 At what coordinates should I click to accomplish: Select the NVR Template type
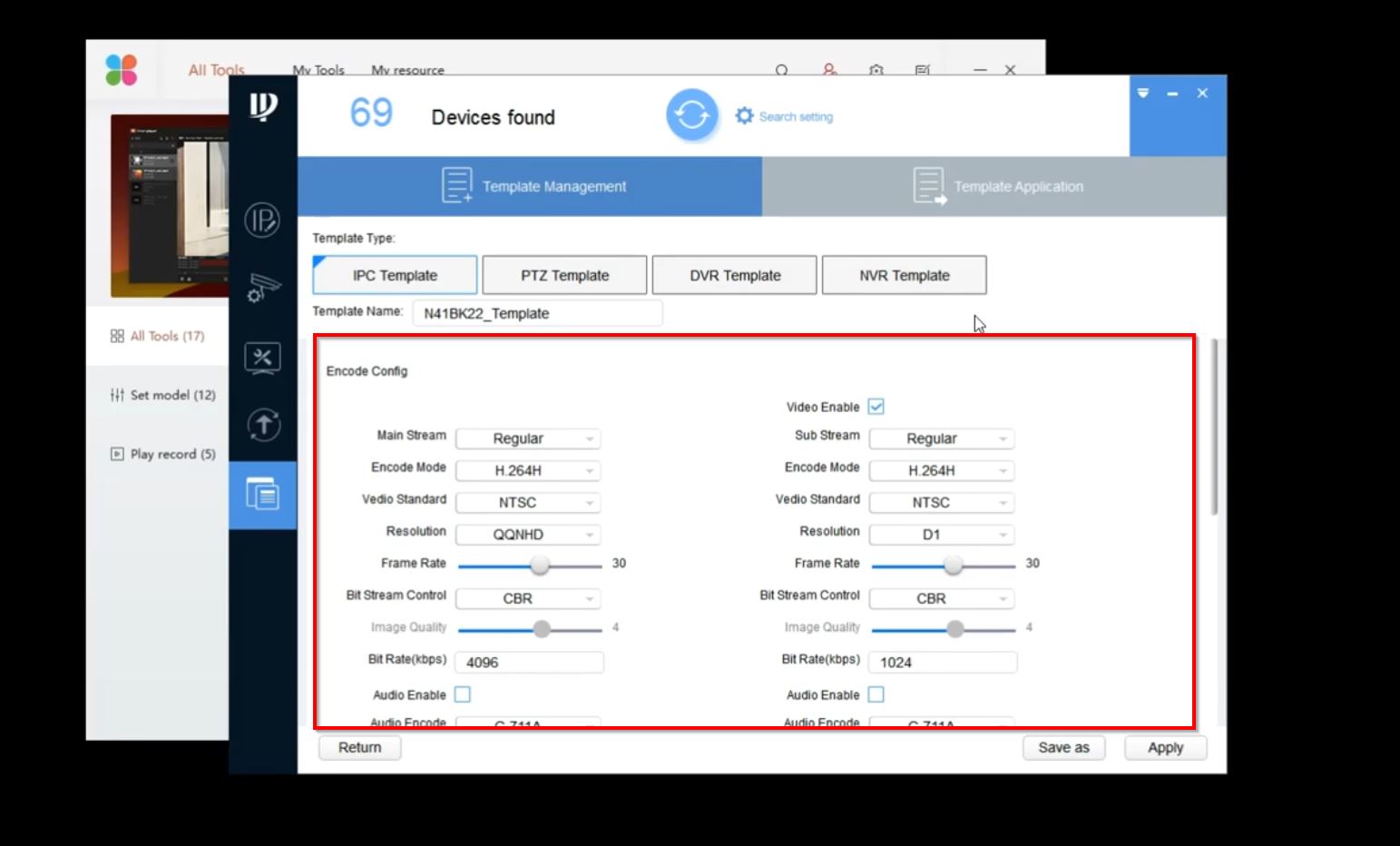tap(905, 275)
